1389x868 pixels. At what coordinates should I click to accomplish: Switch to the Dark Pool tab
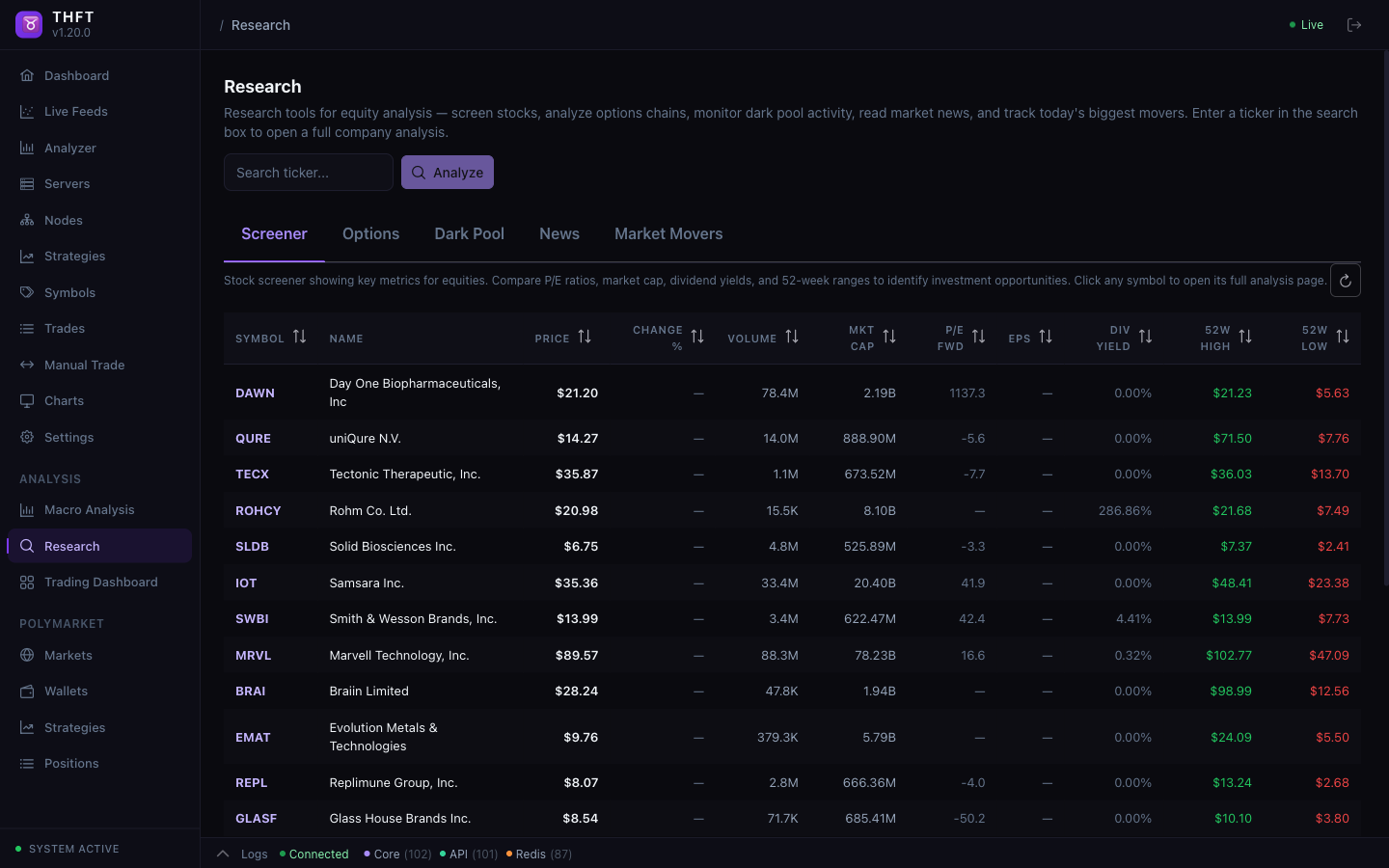pyautogui.click(x=470, y=233)
